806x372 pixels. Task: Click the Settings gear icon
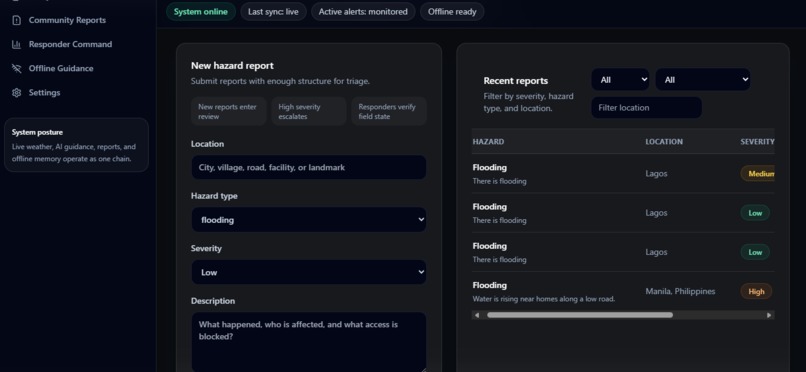point(16,92)
